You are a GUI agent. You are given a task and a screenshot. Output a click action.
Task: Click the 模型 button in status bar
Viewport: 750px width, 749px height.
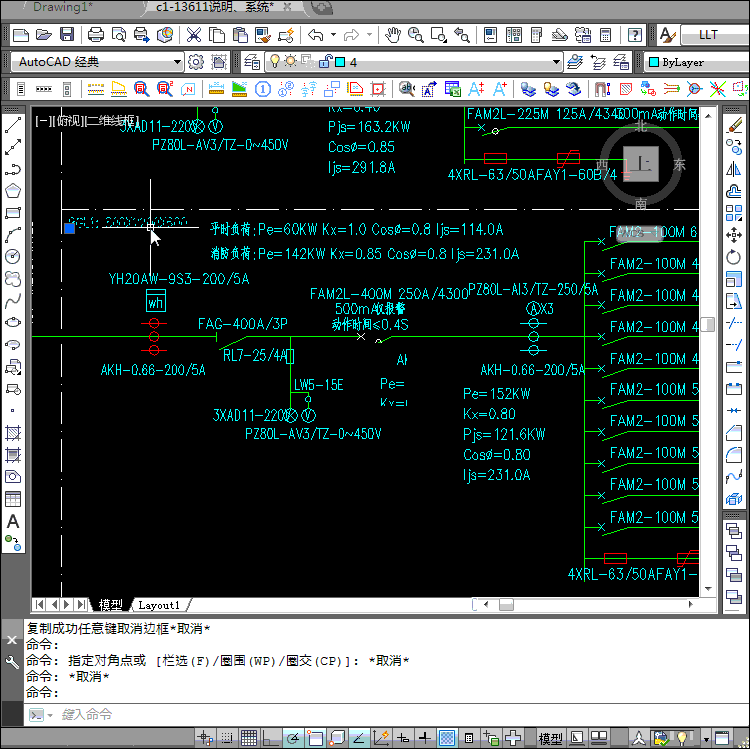(550, 738)
